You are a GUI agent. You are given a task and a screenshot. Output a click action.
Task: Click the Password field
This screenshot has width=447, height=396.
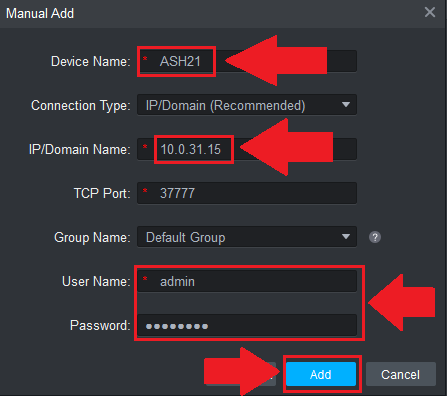tap(247, 325)
